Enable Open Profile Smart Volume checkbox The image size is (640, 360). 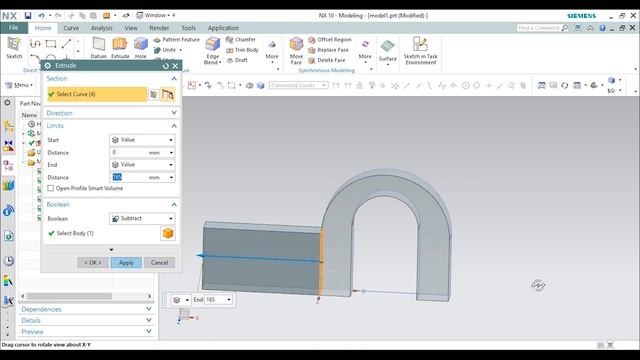pyautogui.click(x=51, y=188)
